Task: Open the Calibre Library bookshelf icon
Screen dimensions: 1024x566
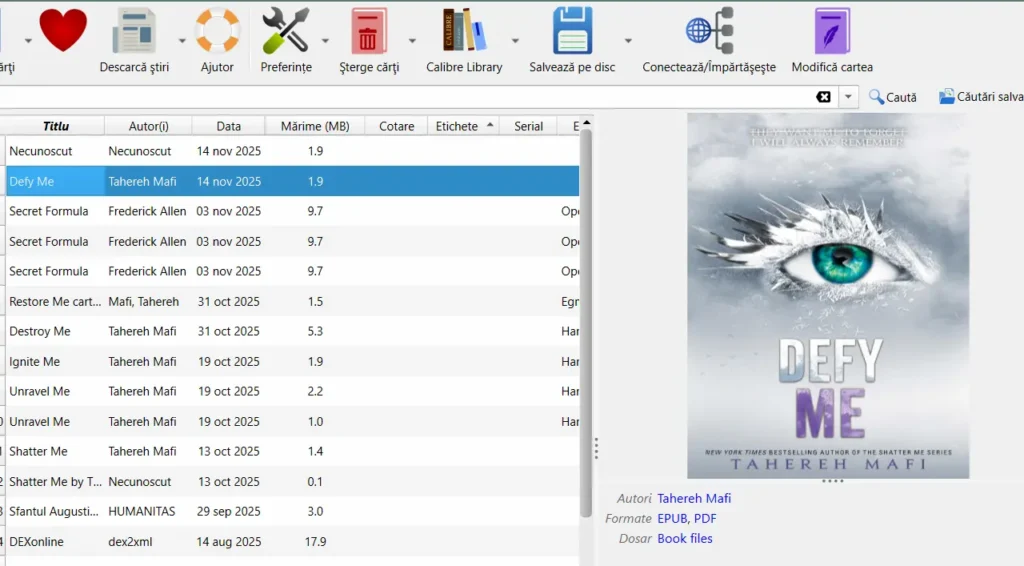Action: pos(464,32)
